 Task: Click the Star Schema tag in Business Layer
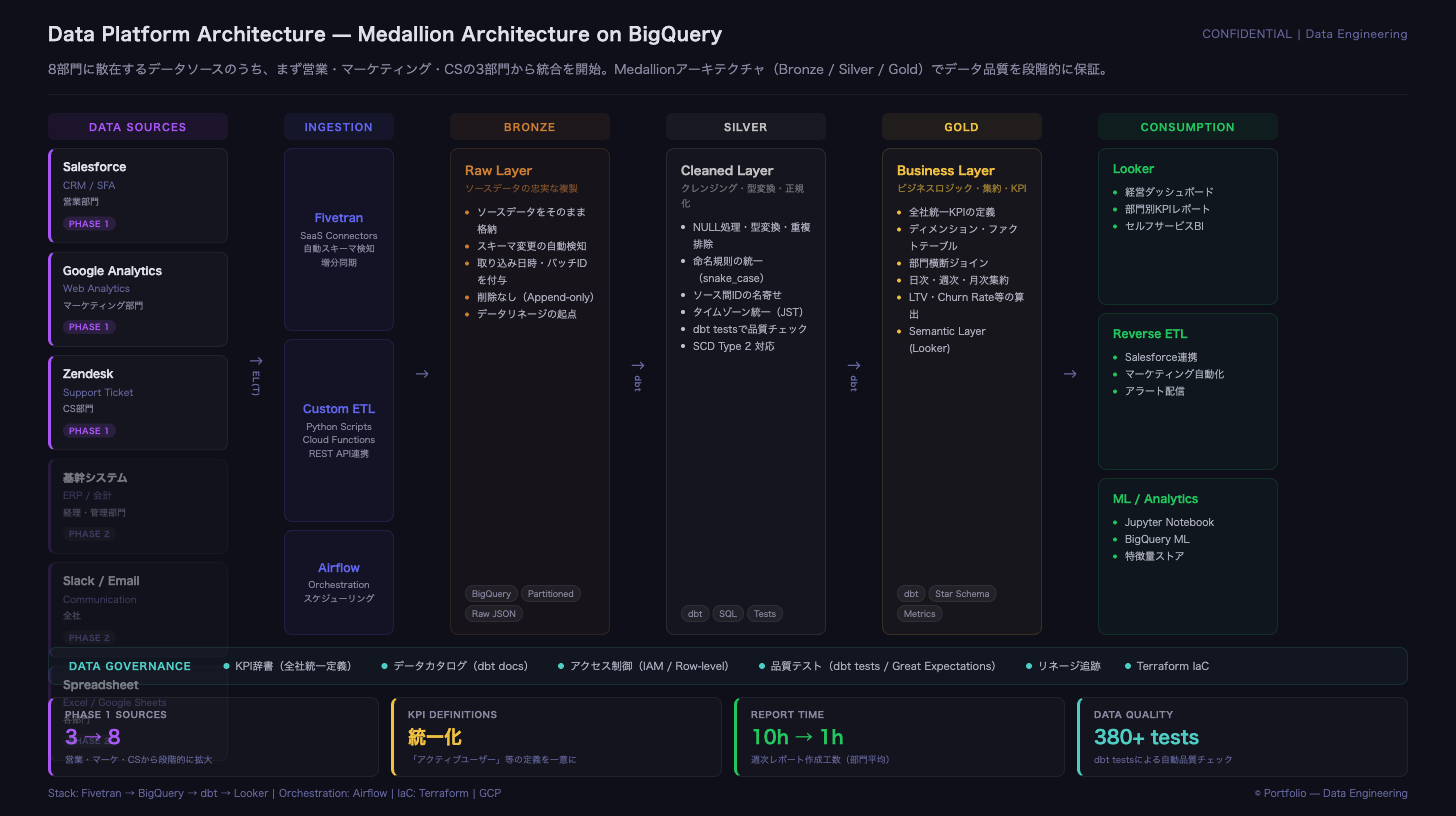pyautogui.click(x=962, y=594)
